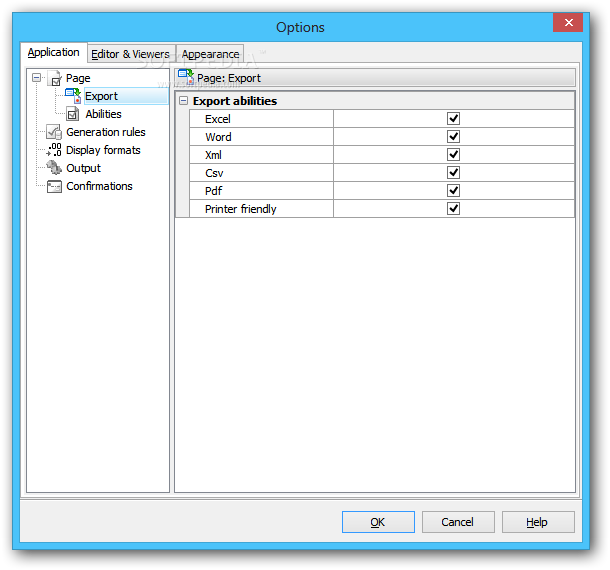This screenshot has height=570, width=610.
Task: Click the Display formats decimal icon
Action: click(54, 150)
